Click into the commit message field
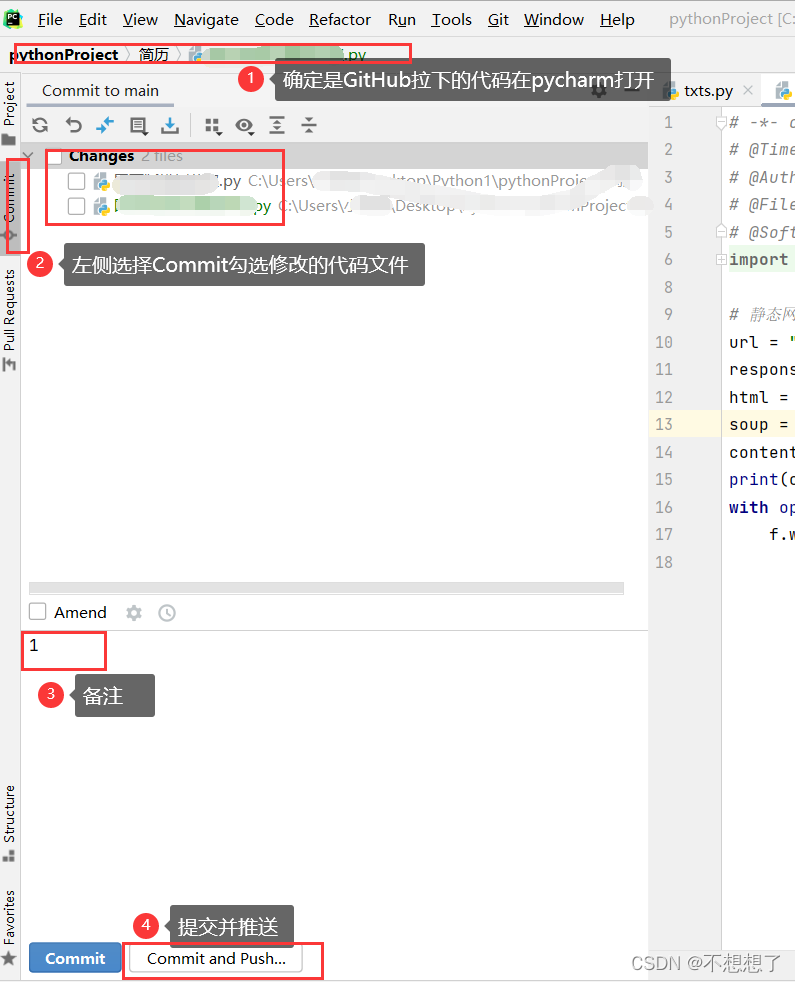 335,783
